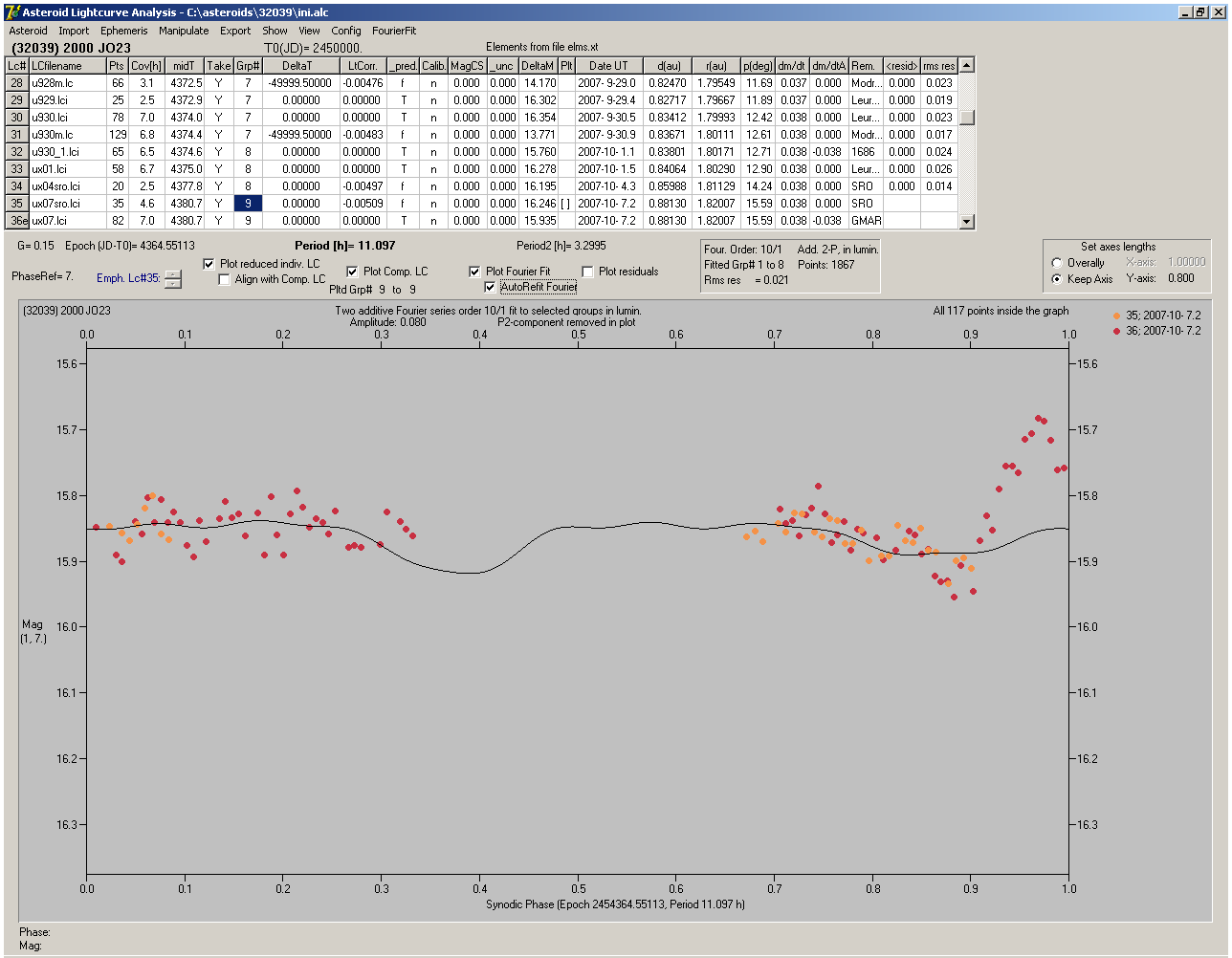
Task: Click the rms res column header
Action: (x=939, y=66)
